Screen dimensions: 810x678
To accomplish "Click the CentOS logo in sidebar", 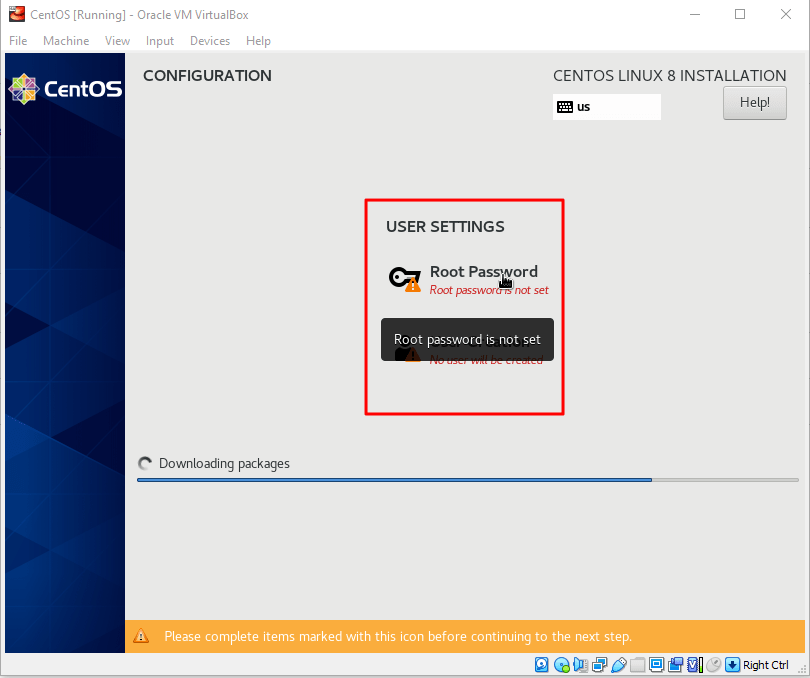I will pos(65,89).
